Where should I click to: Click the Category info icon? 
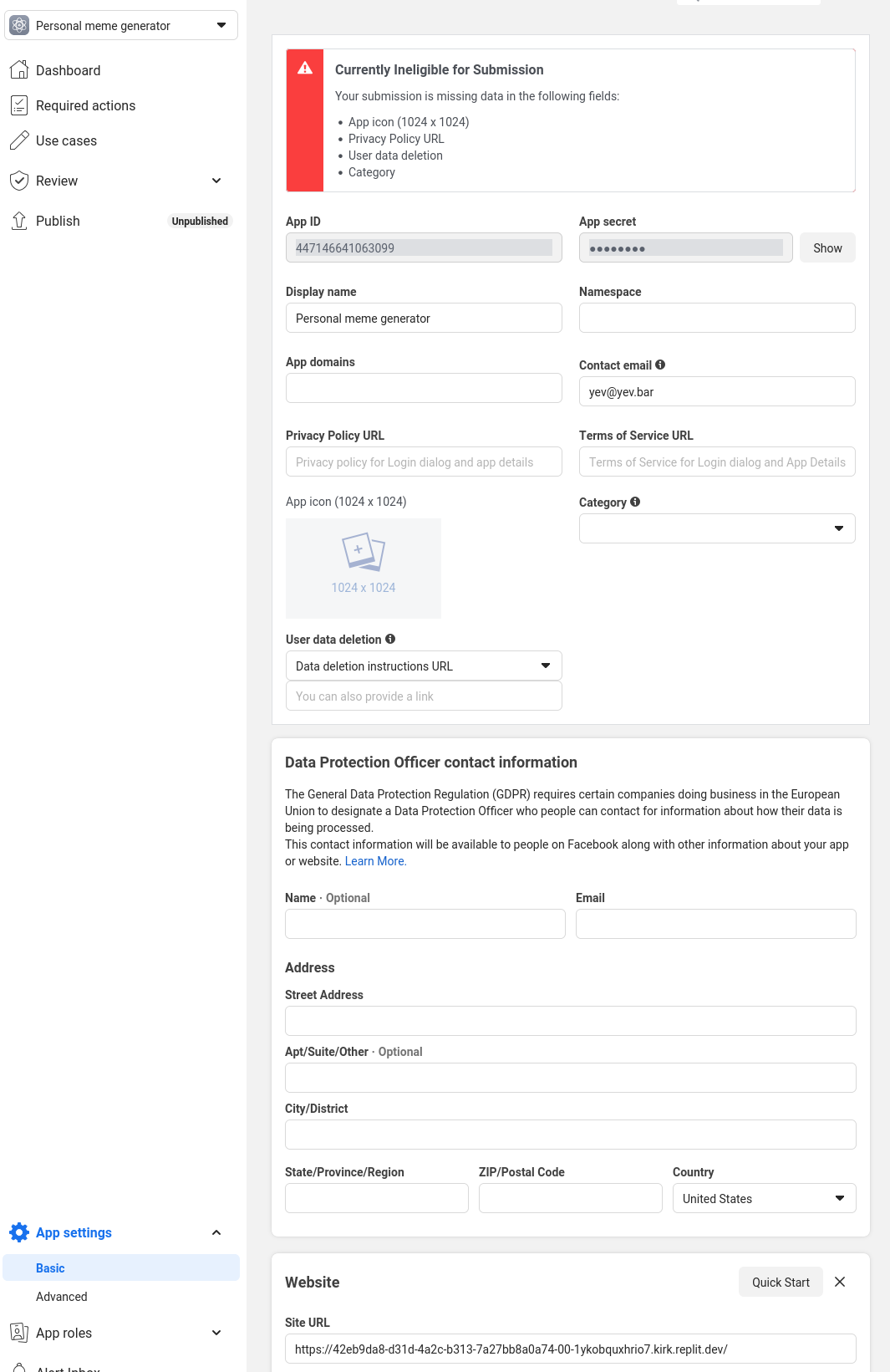point(635,502)
